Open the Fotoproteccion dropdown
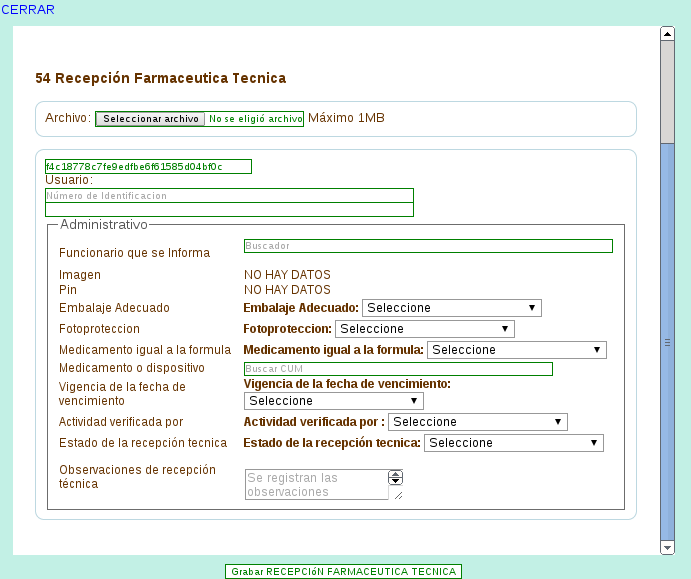The width and height of the screenshot is (691, 579). coord(424,329)
